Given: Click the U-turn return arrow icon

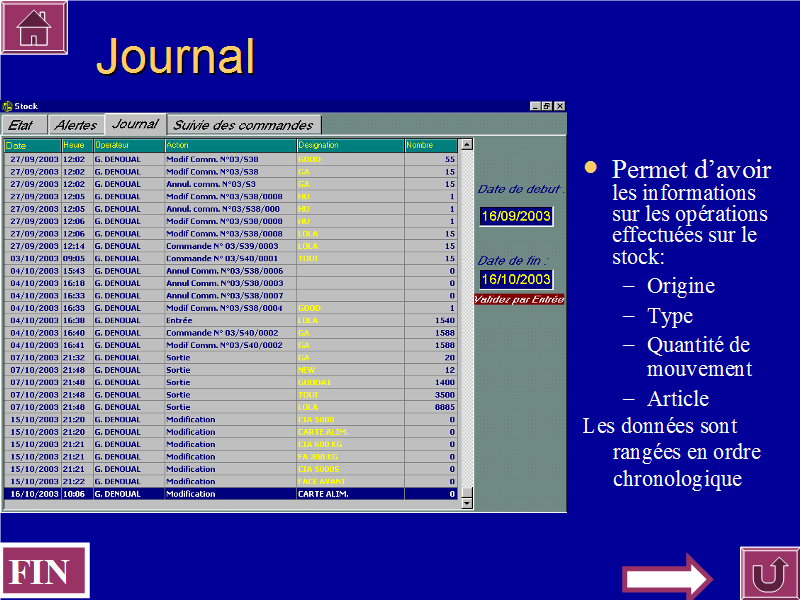Looking at the screenshot, I should pos(769,573).
